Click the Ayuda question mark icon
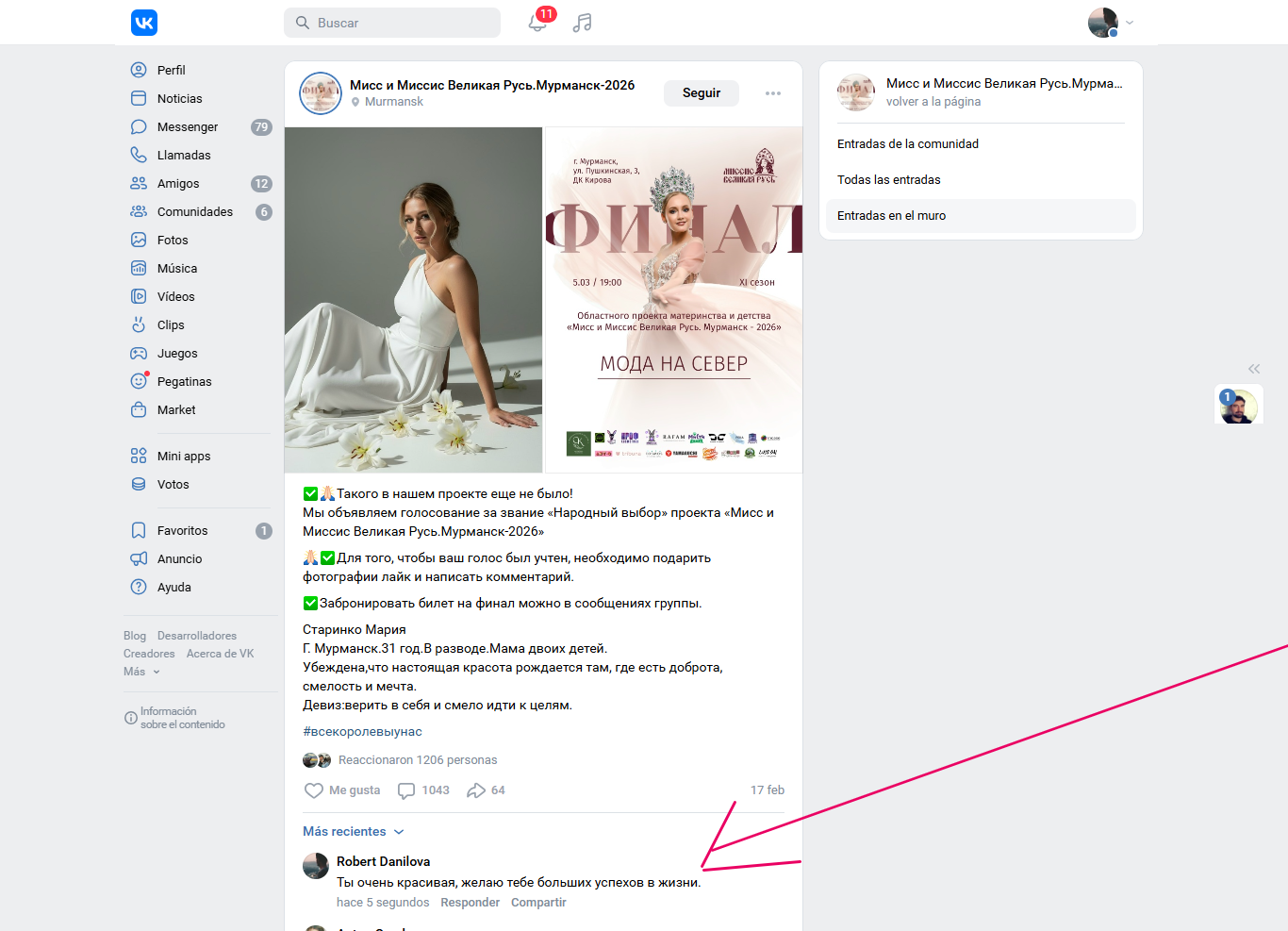The width and height of the screenshot is (1288, 931). tap(139, 587)
